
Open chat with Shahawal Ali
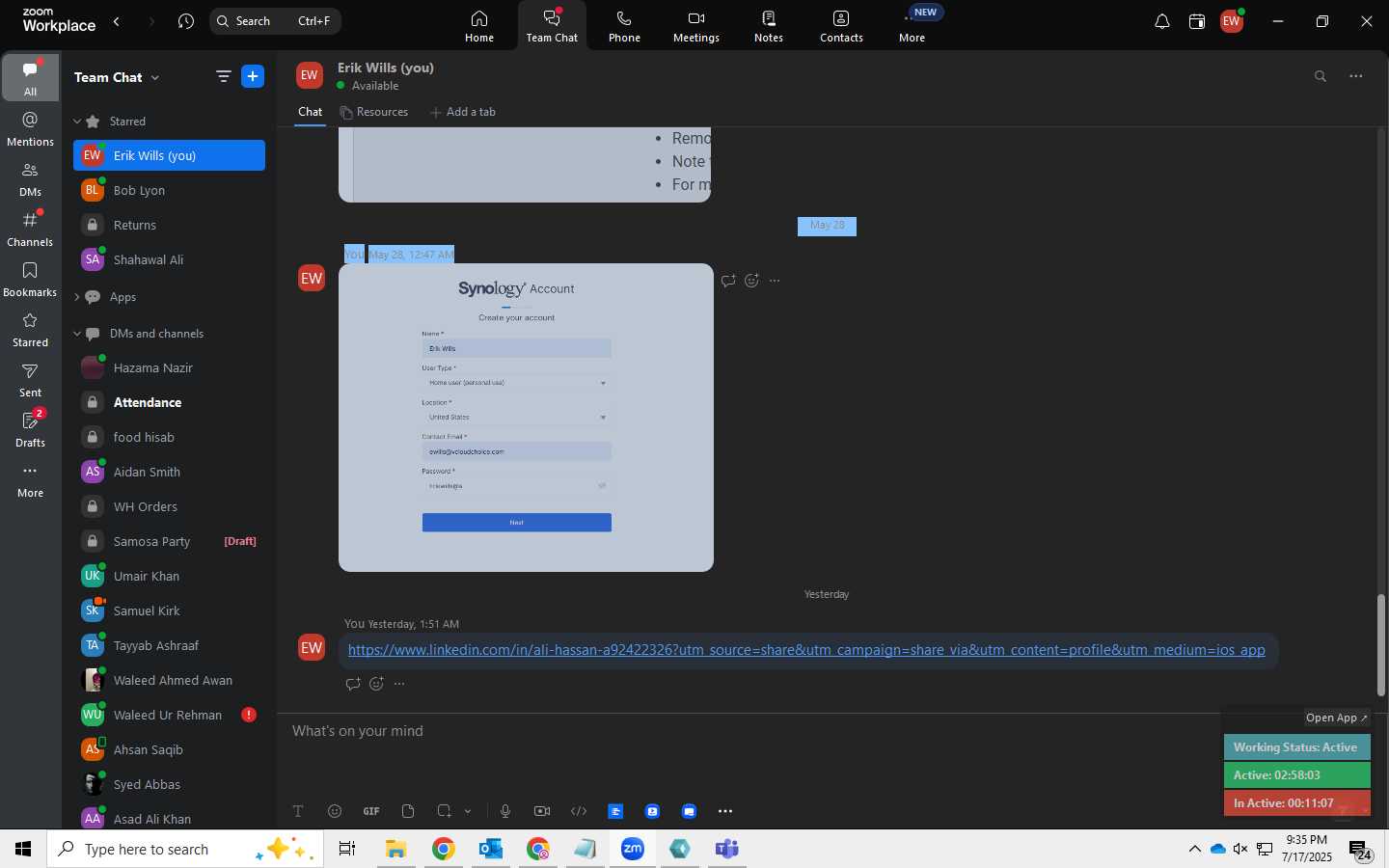169,259
